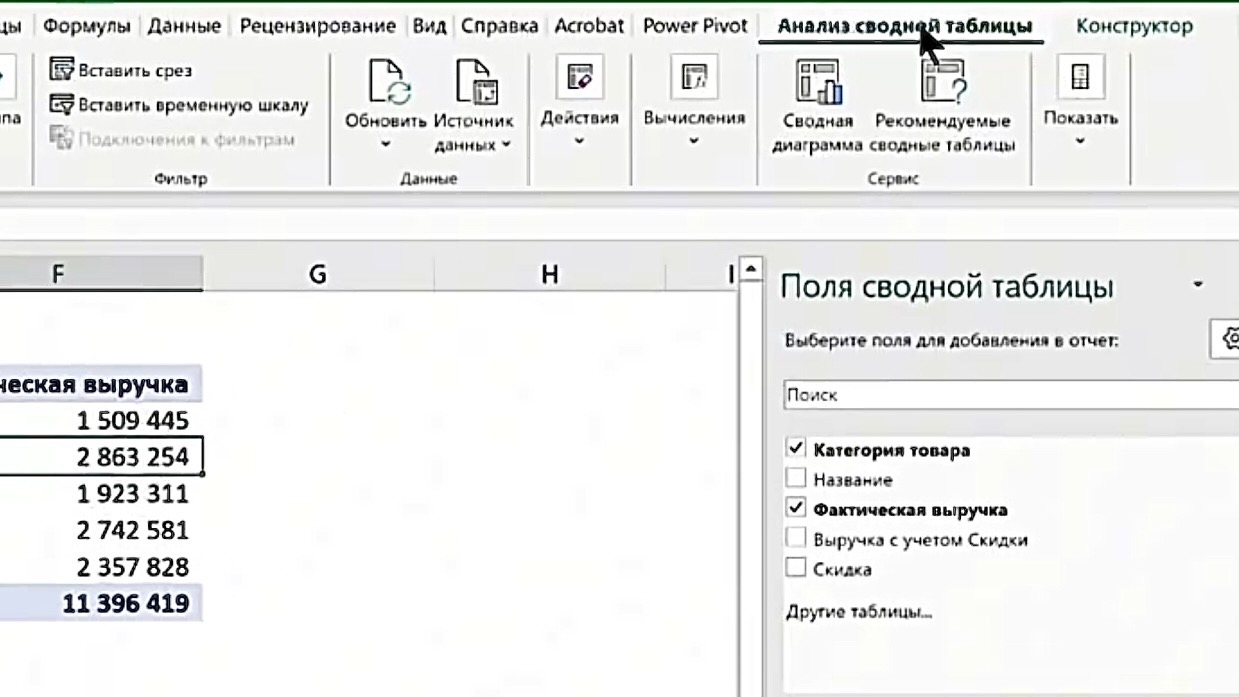Uncheck the Фактическая выручка field checkbox
The image size is (1239, 697).
click(x=796, y=508)
